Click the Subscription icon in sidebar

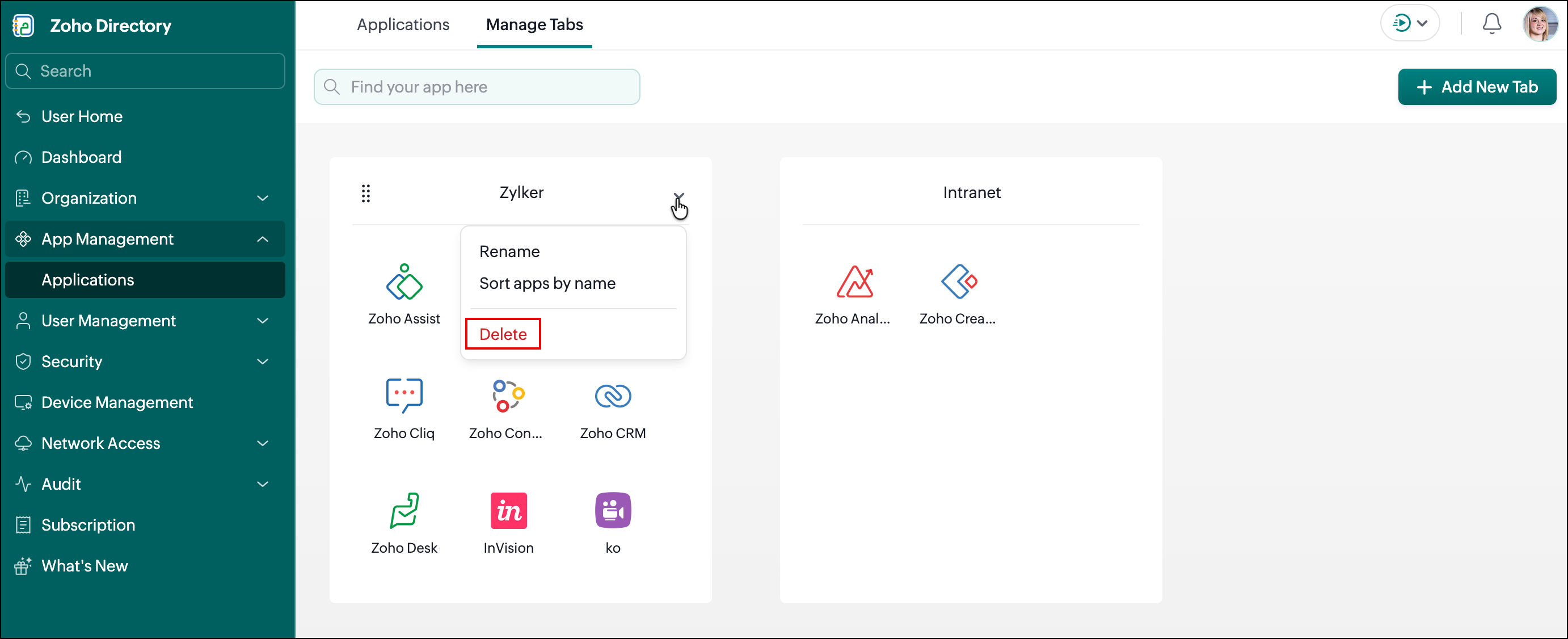click(x=23, y=524)
